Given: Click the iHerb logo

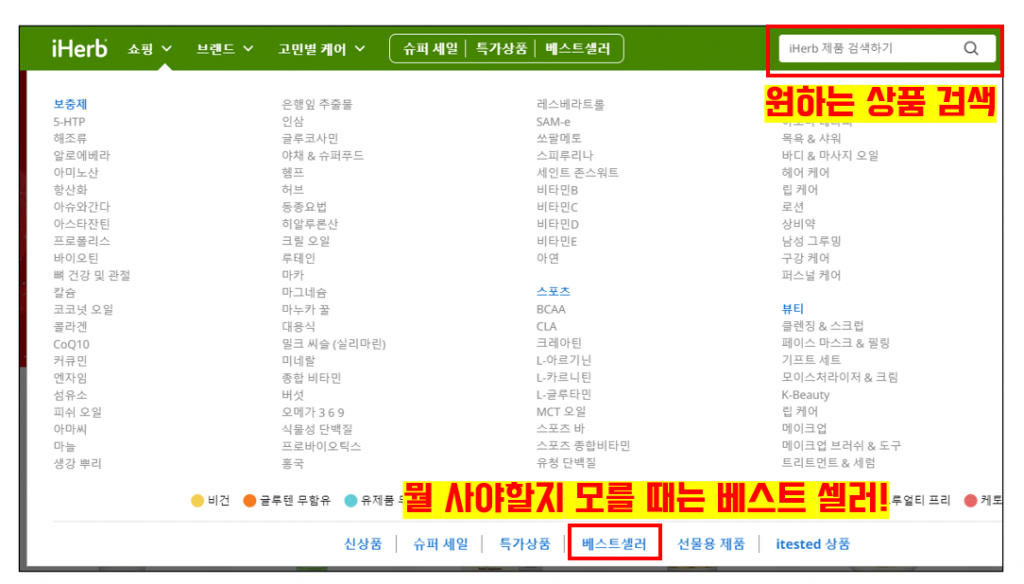Looking at the screenshot, I should pos(80,48).
